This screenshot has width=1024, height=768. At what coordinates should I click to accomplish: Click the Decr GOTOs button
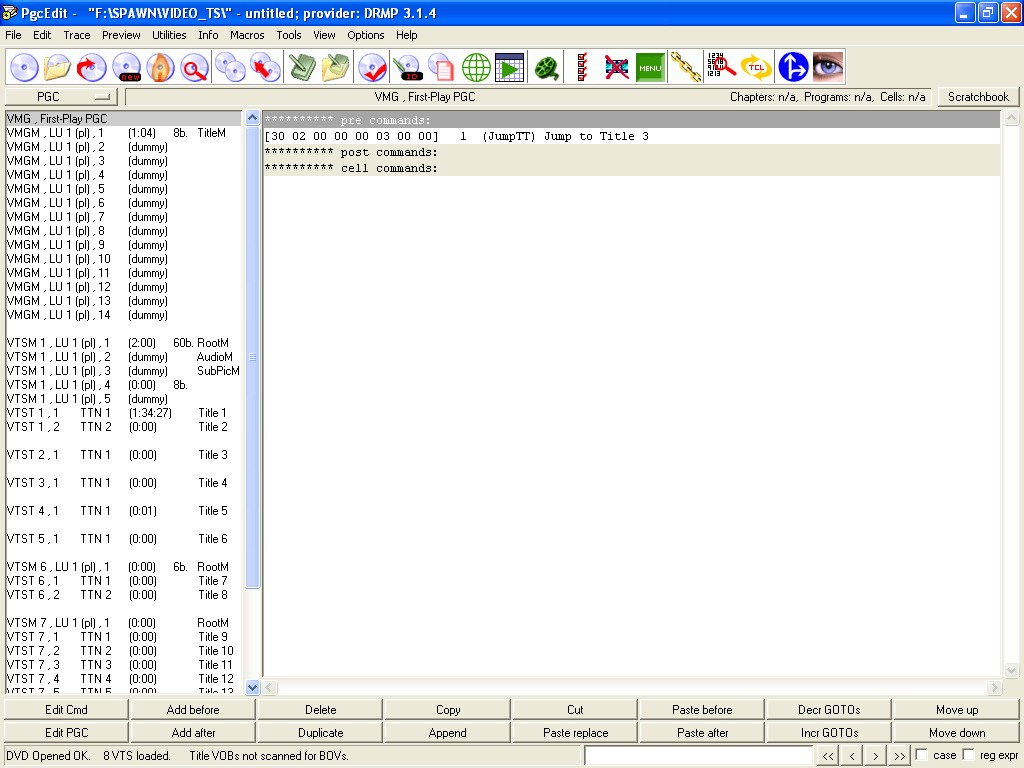click(829, 710)
